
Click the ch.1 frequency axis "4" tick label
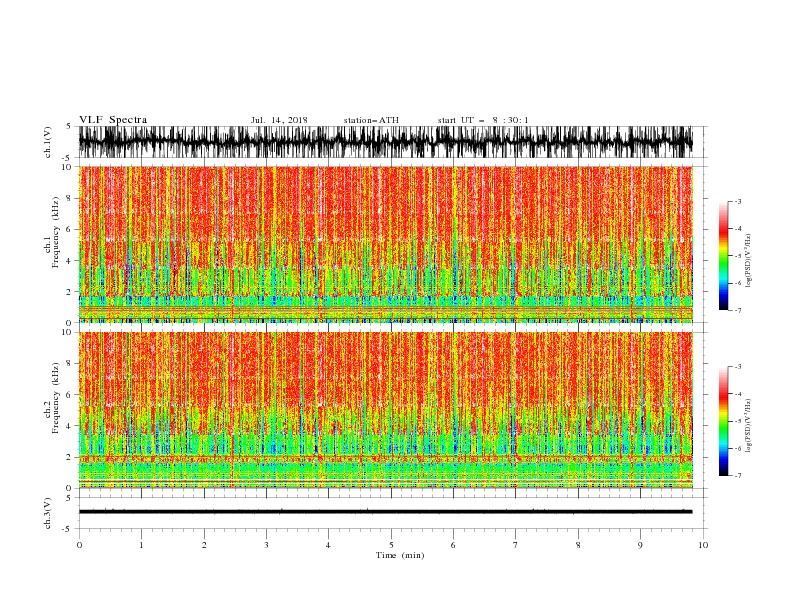tap(70, 261)
